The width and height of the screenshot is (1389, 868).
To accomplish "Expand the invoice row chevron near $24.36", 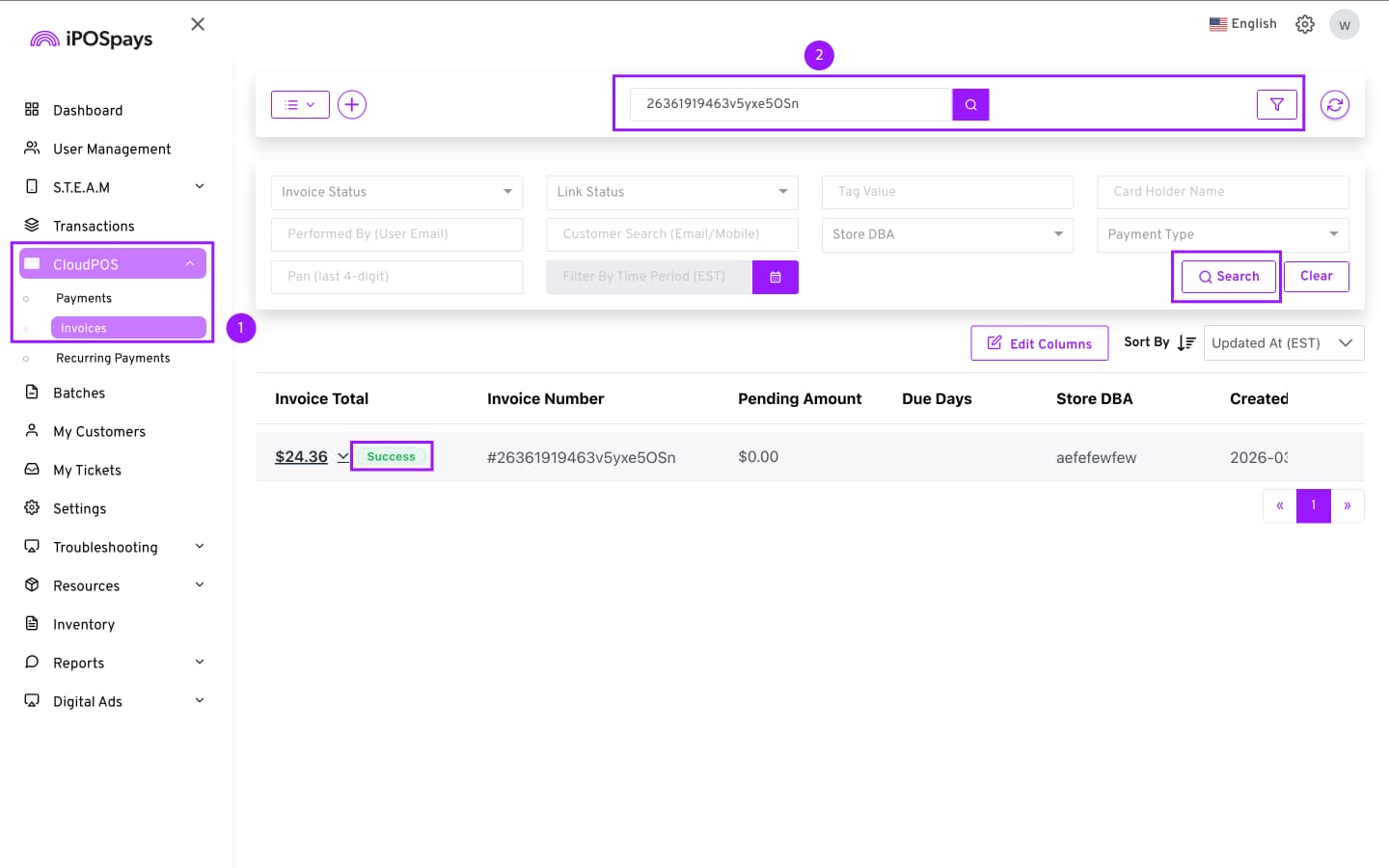I will pyautogui.click(x=342, y=456).
